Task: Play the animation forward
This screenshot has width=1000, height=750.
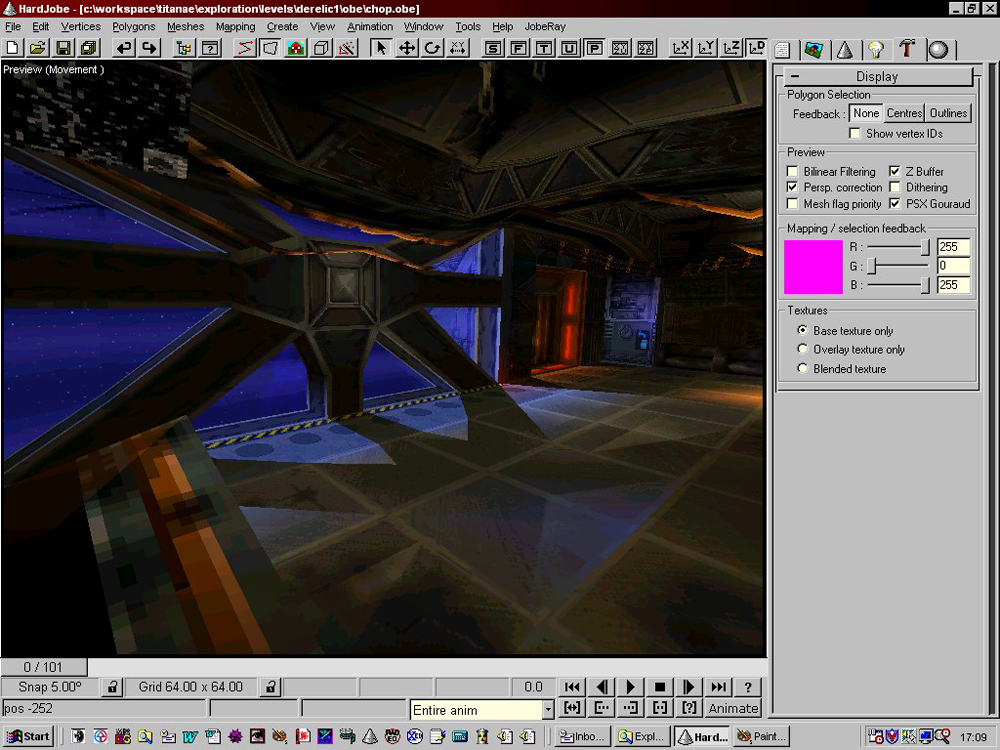Action: tap(630, 687)
